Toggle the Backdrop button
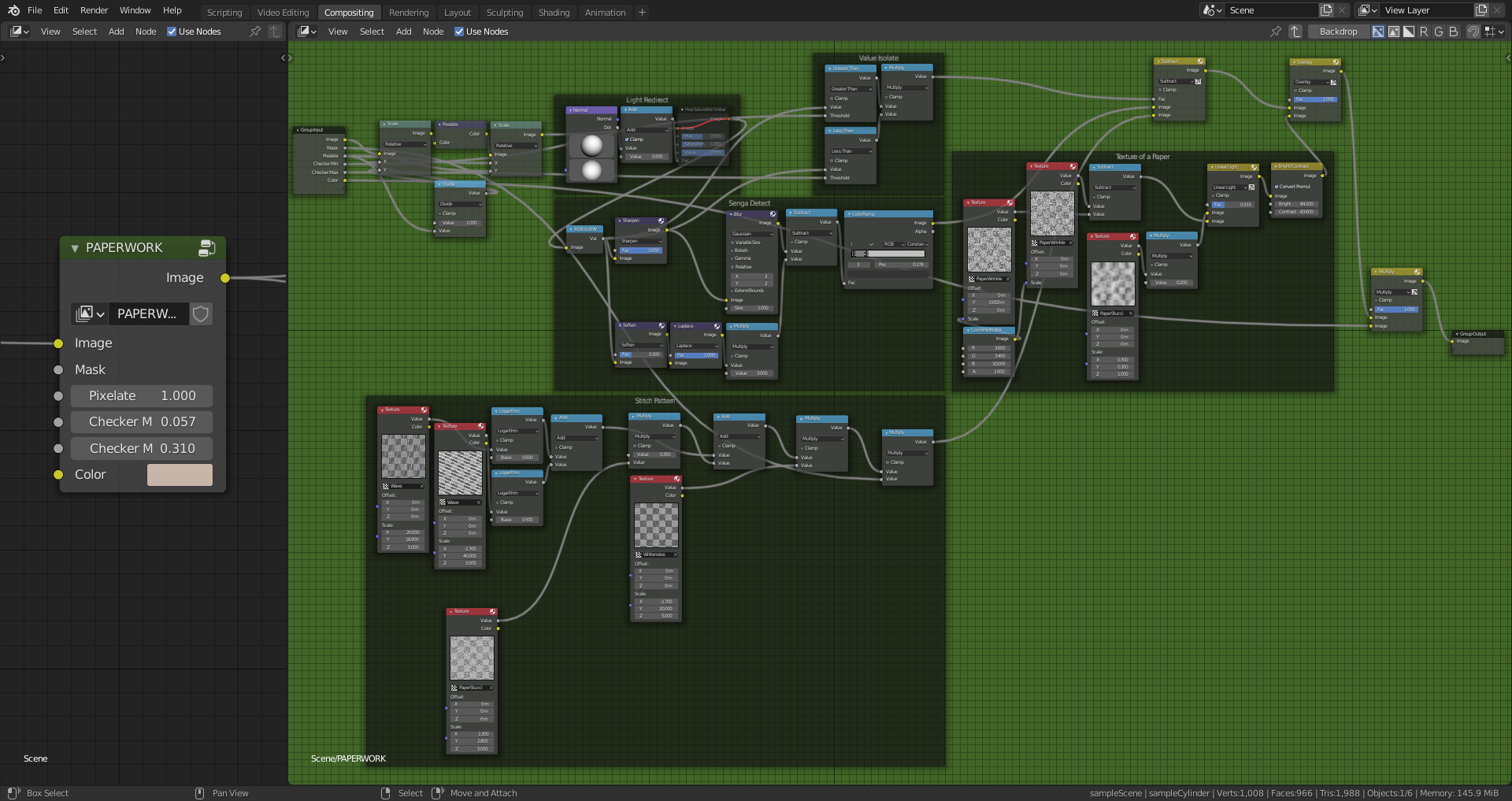Image resolution: width=1512 pixels, height=801 pixels. tap(1338, 32)
